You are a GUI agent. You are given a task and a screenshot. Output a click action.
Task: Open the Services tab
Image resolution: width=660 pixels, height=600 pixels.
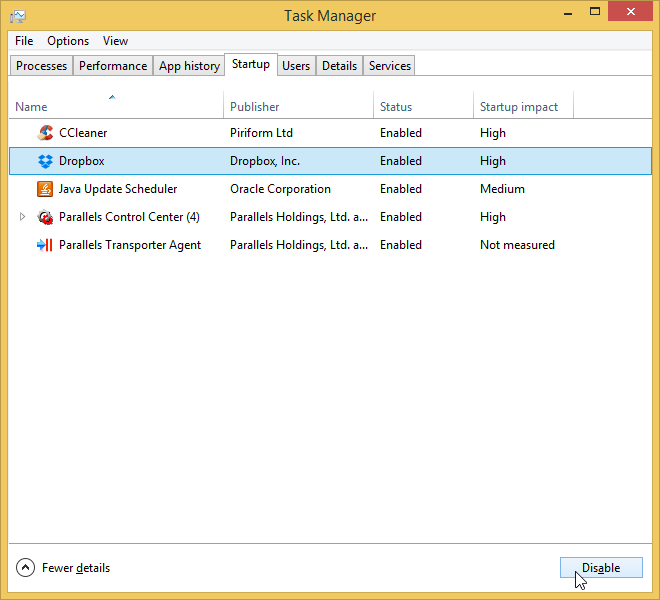tap(389, 66)
